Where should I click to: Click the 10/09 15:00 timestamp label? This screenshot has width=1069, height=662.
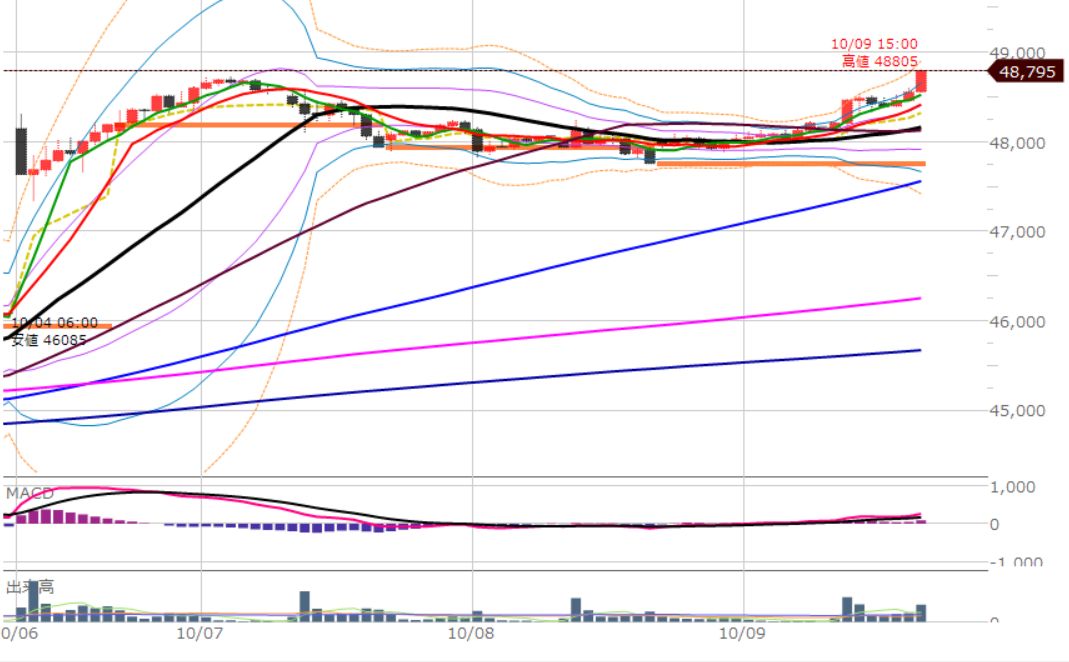pyautogui.click(x=874, y=44)
